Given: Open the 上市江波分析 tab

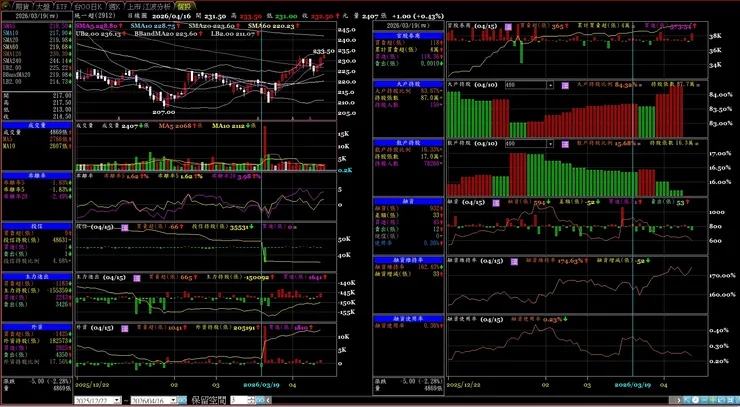Looking at the screenshot, I should click(x=151, y=7).
